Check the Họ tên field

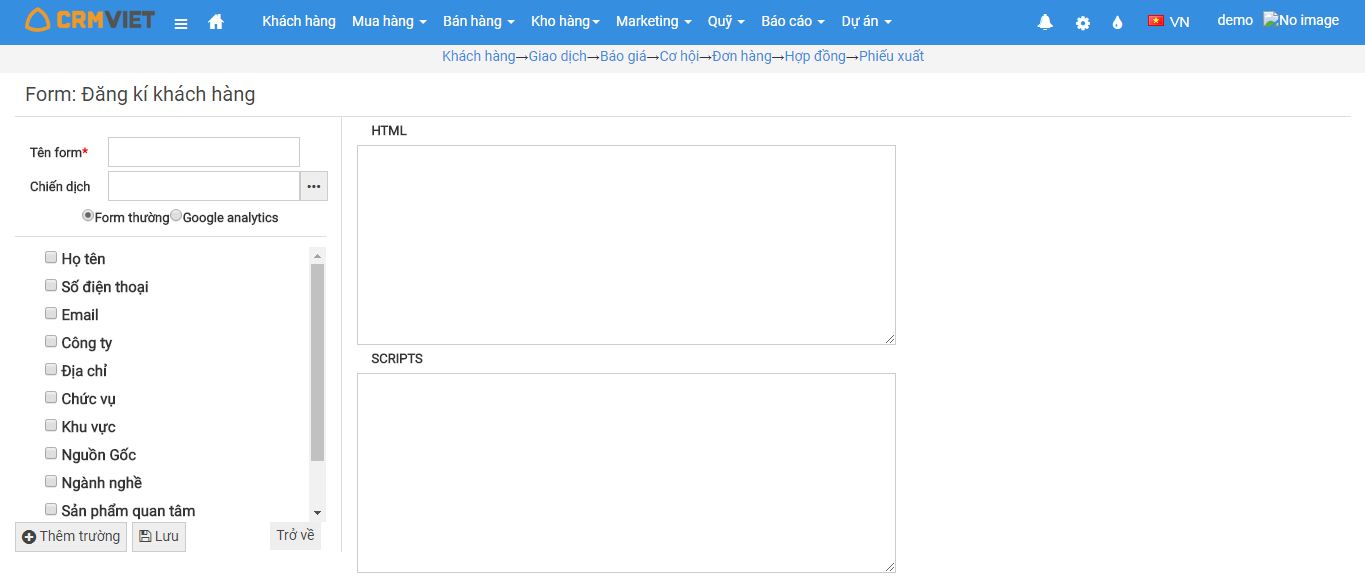point(51,257)
